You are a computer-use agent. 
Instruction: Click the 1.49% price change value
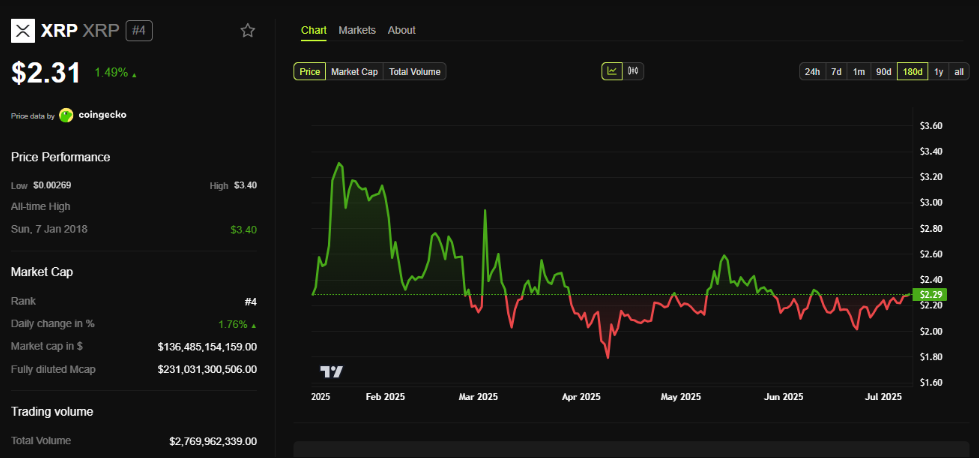coord(111,72)
